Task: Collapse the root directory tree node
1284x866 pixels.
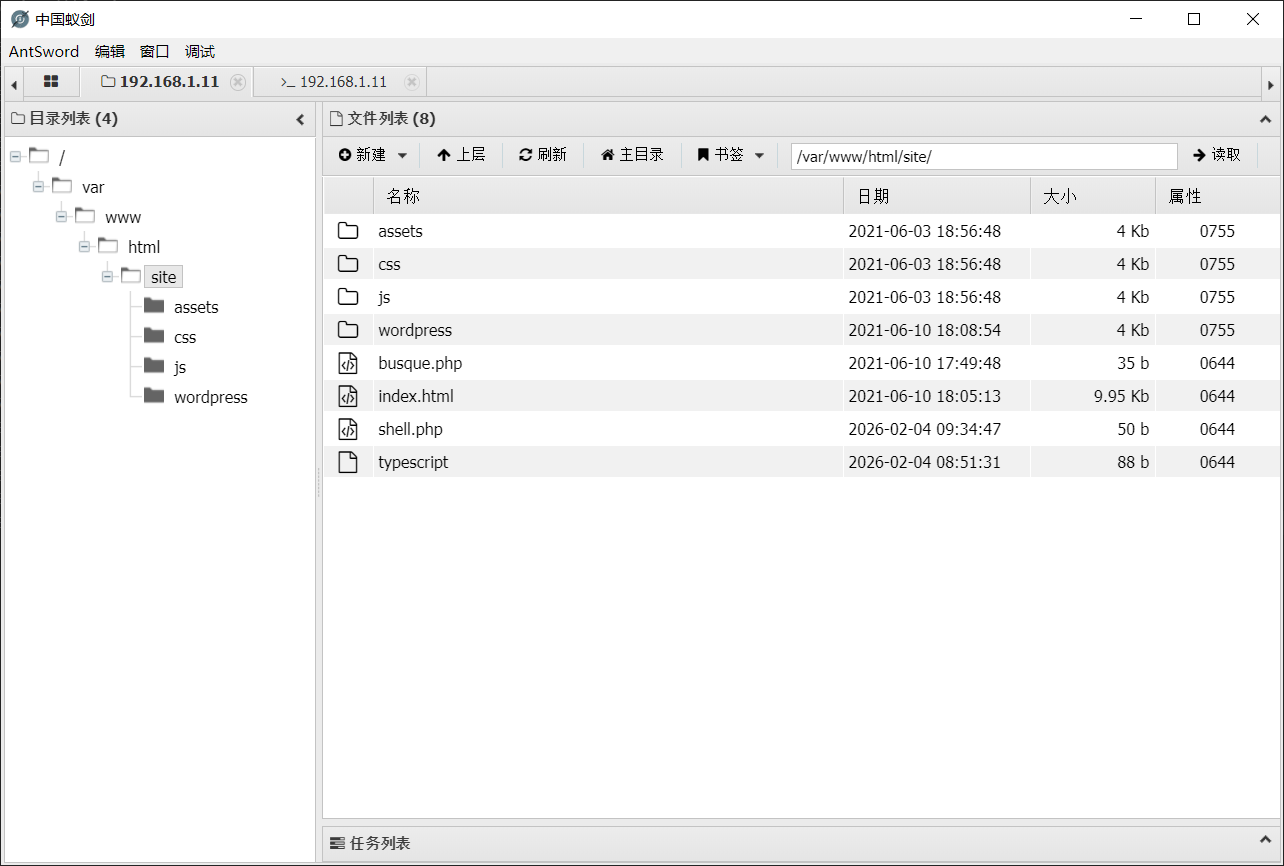Action: pos(16,157)
